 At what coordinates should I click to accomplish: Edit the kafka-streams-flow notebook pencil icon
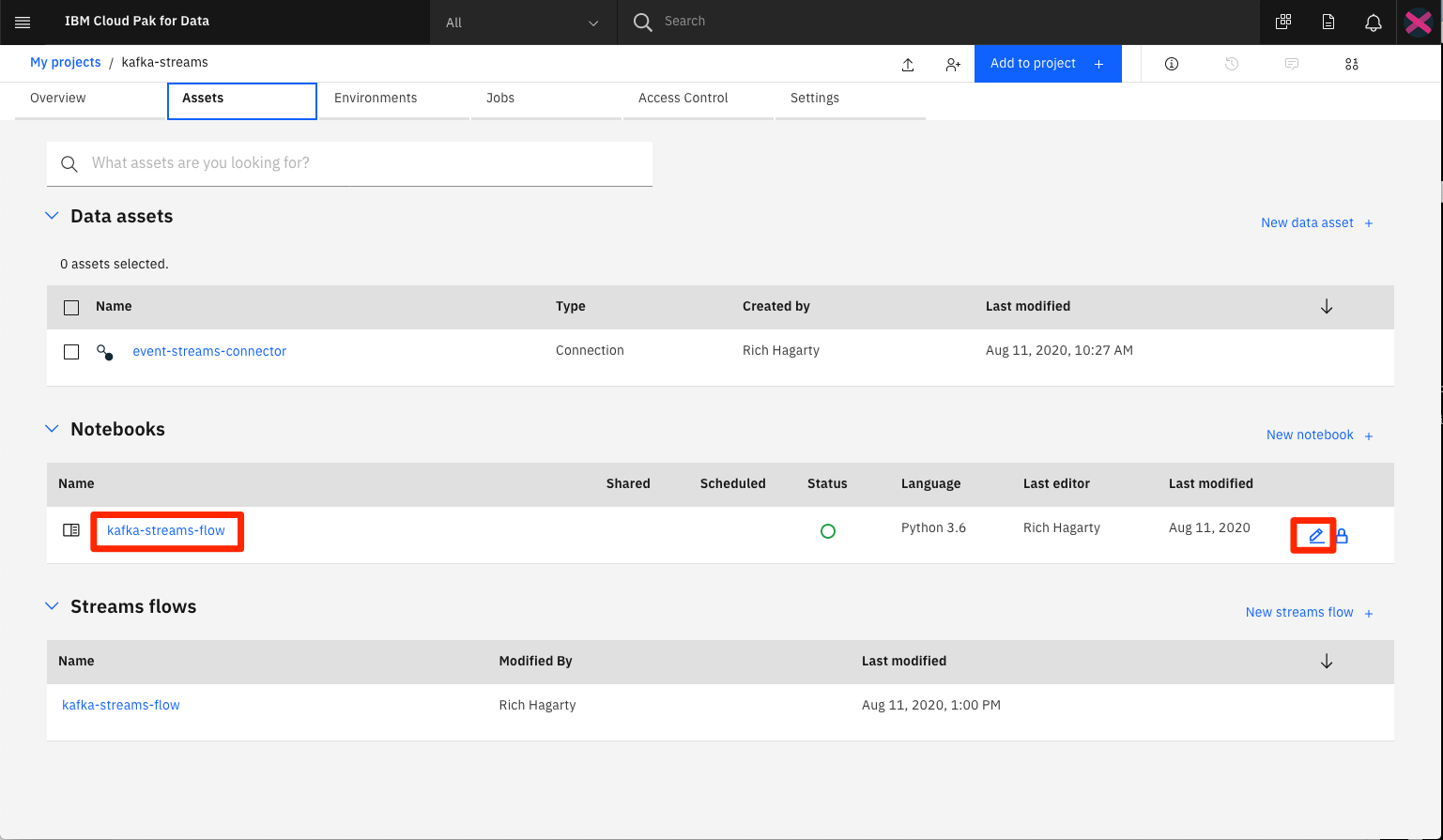(1316, 536)
